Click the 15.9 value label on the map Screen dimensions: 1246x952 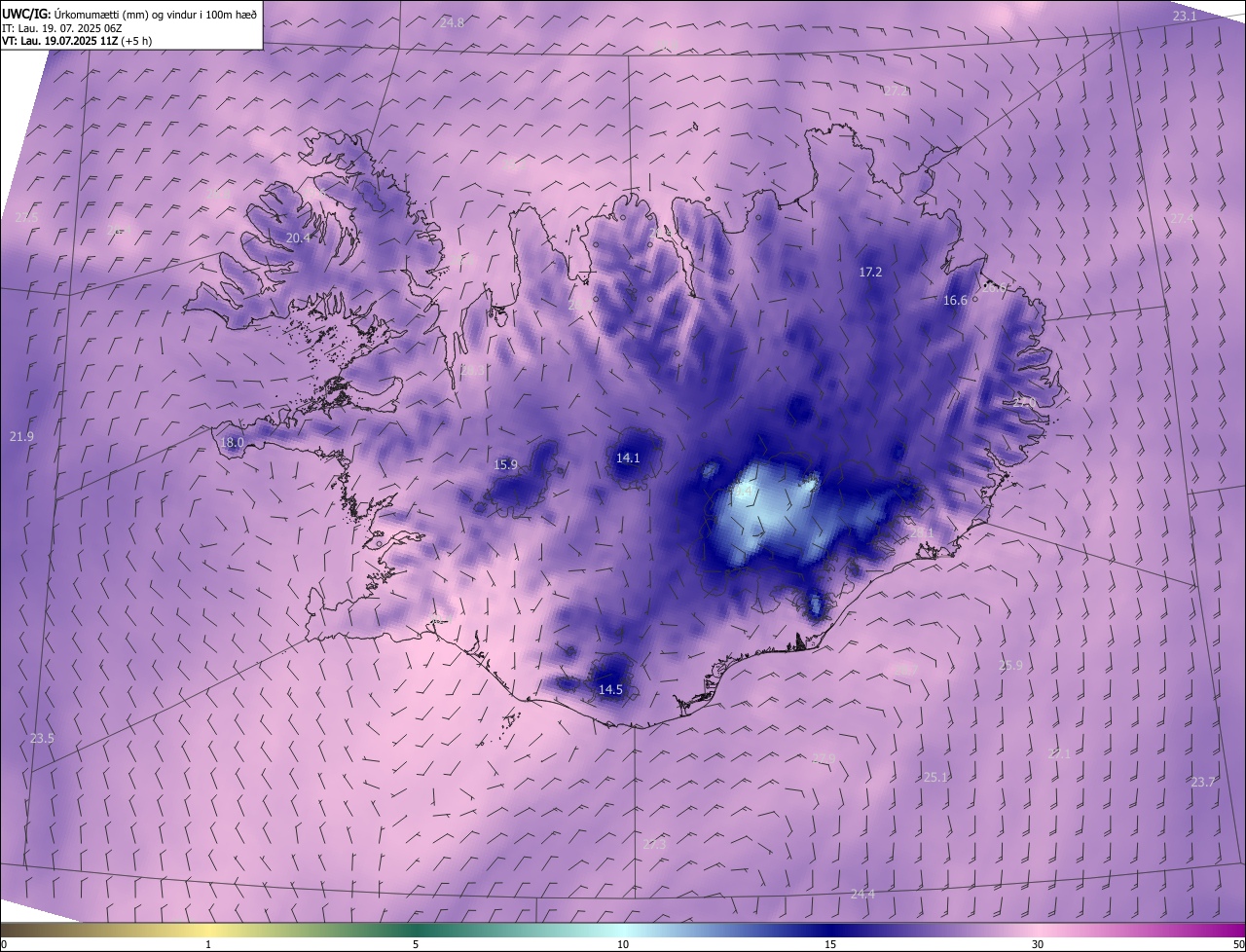pos(506,465)
